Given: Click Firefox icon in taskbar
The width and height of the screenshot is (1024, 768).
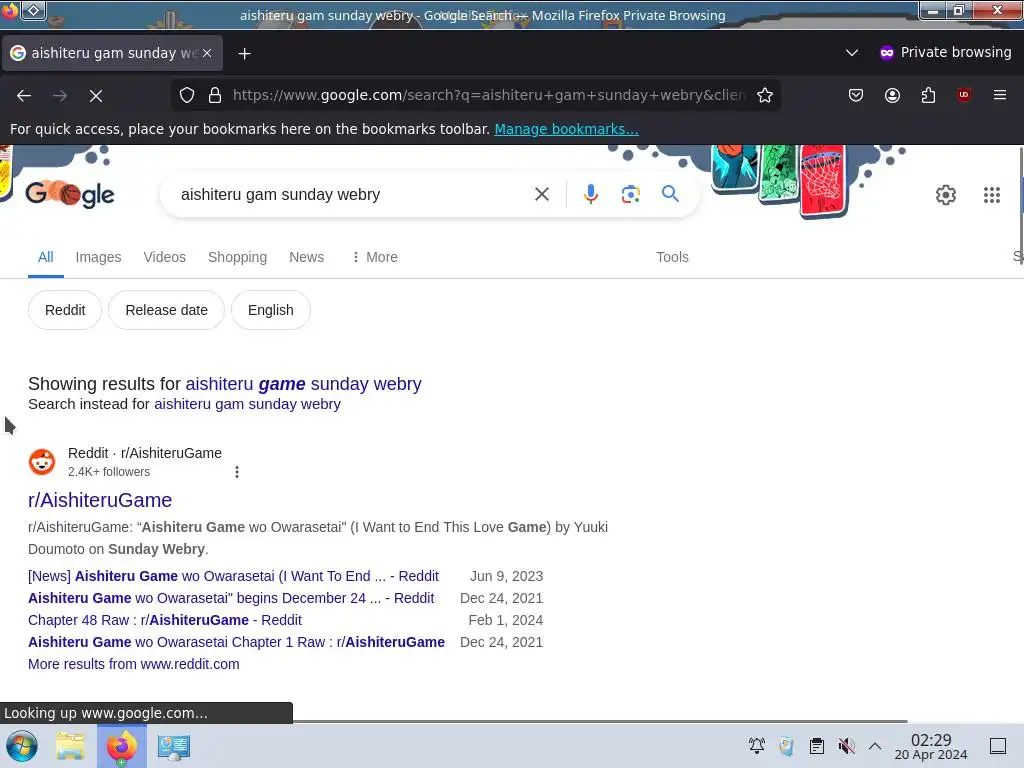Looking at the screenshot, I should pyautogui.click(x=121, y=746).
